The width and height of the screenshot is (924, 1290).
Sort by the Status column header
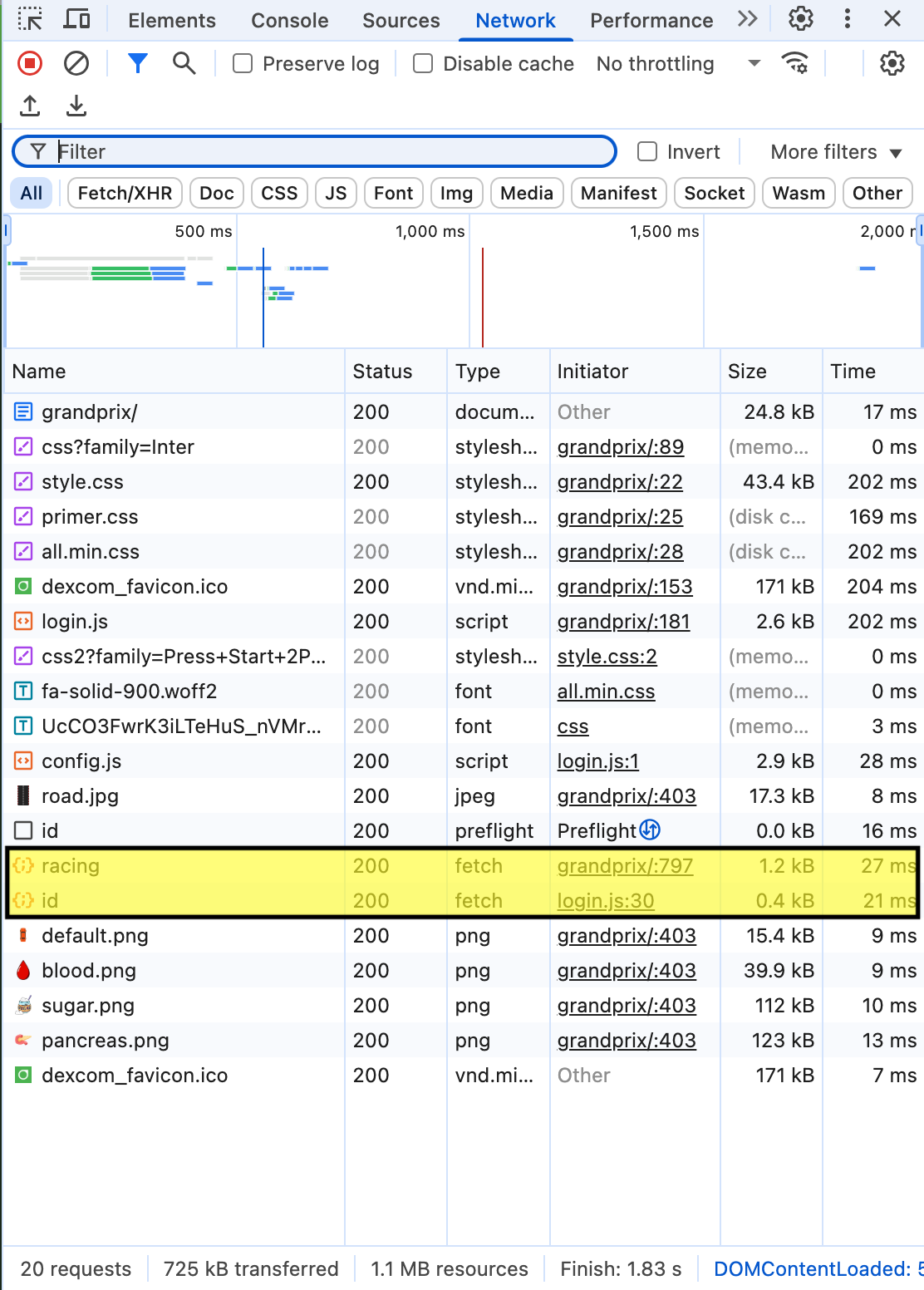(x=396, y=372)
